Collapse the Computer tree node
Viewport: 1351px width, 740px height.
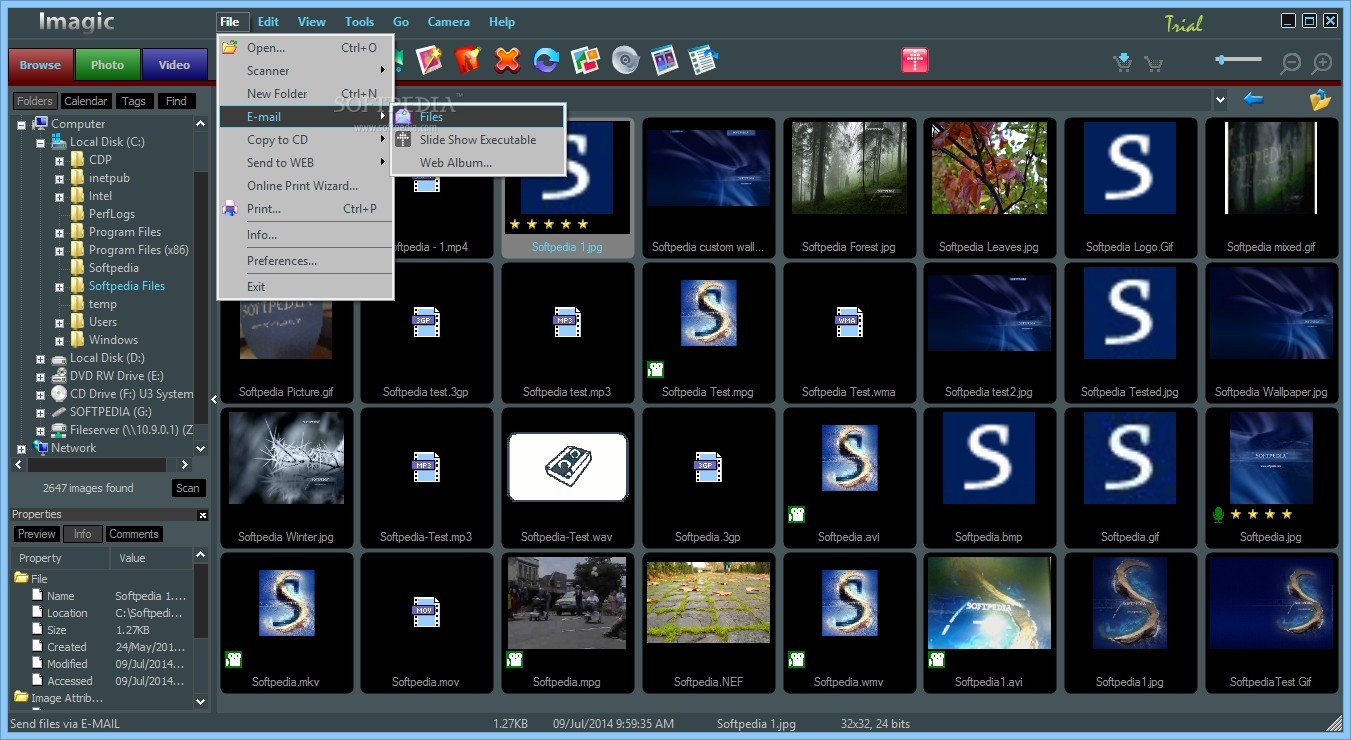point(22,124)
